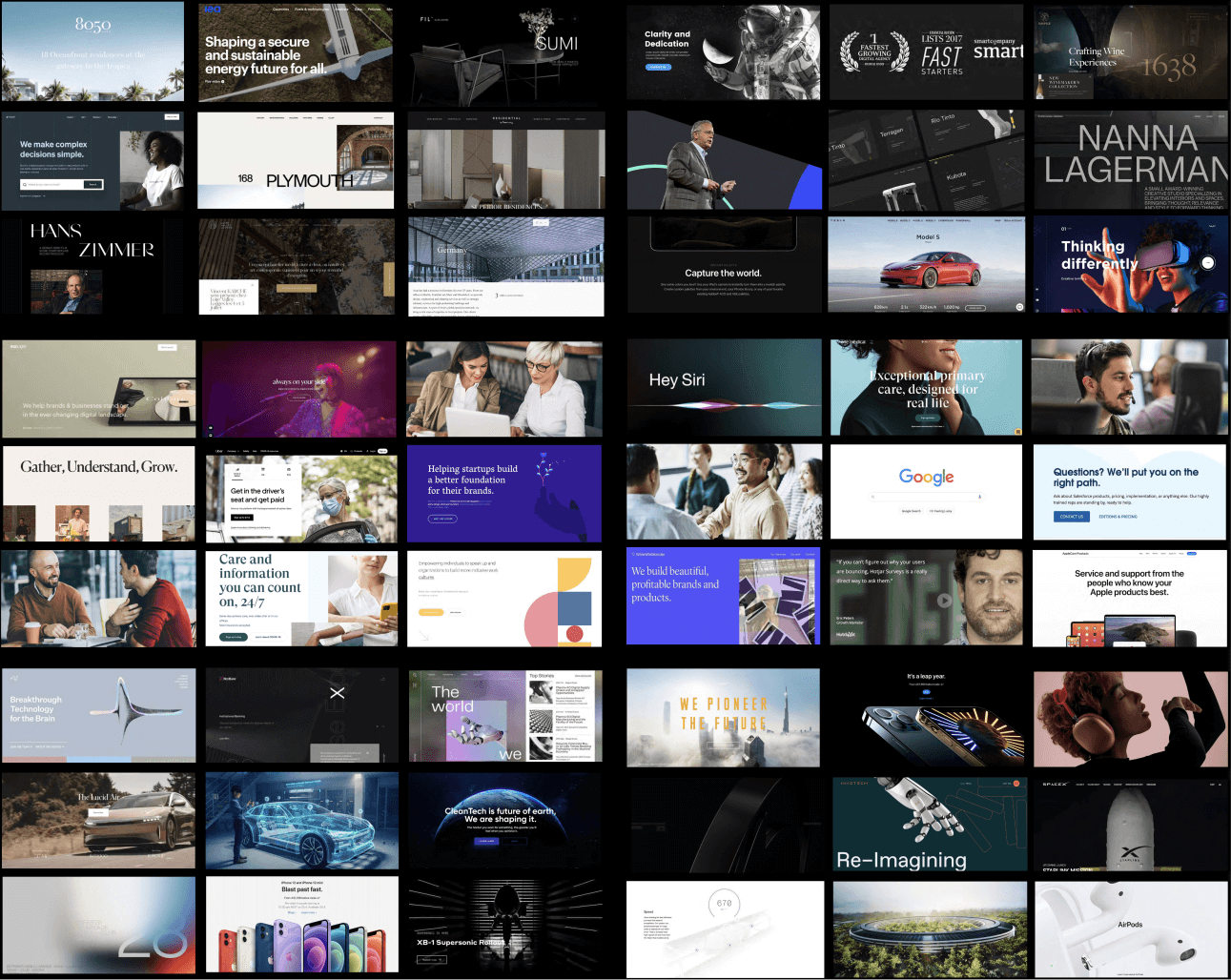Open the NANNA LAGERMAN site thumbnail
This screenshot has height=980, width=1231.
tap(1131, 161)
